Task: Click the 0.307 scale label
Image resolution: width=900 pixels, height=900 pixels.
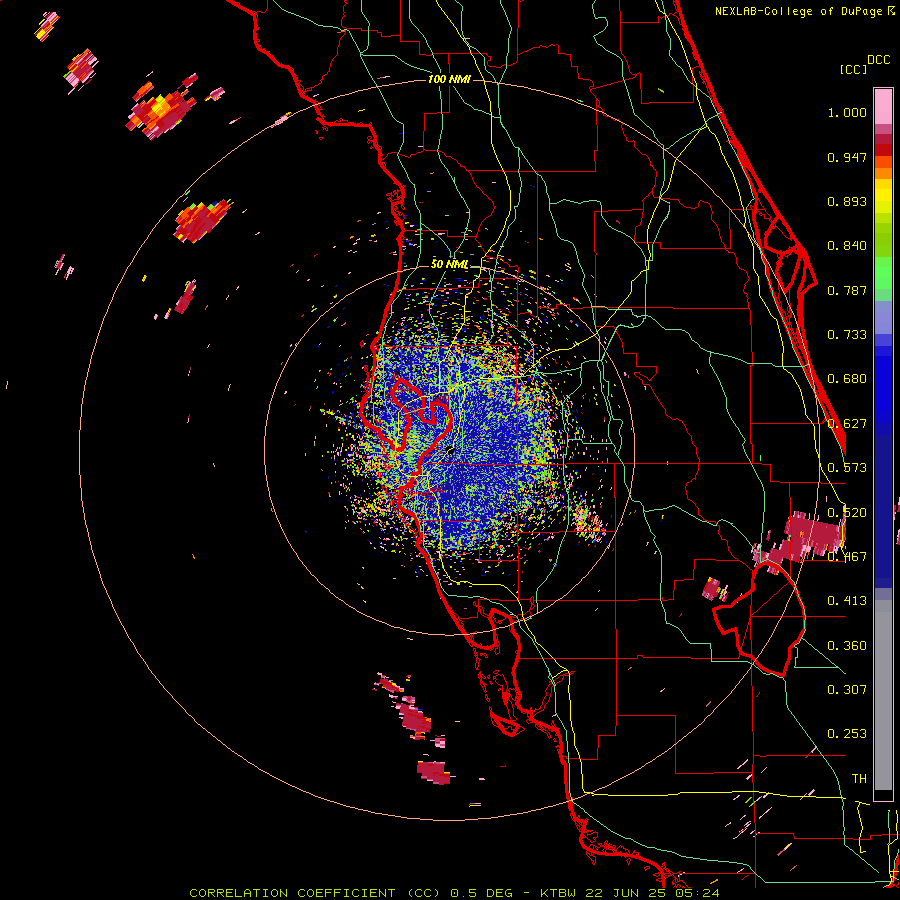Action: [x=847, y=690]
